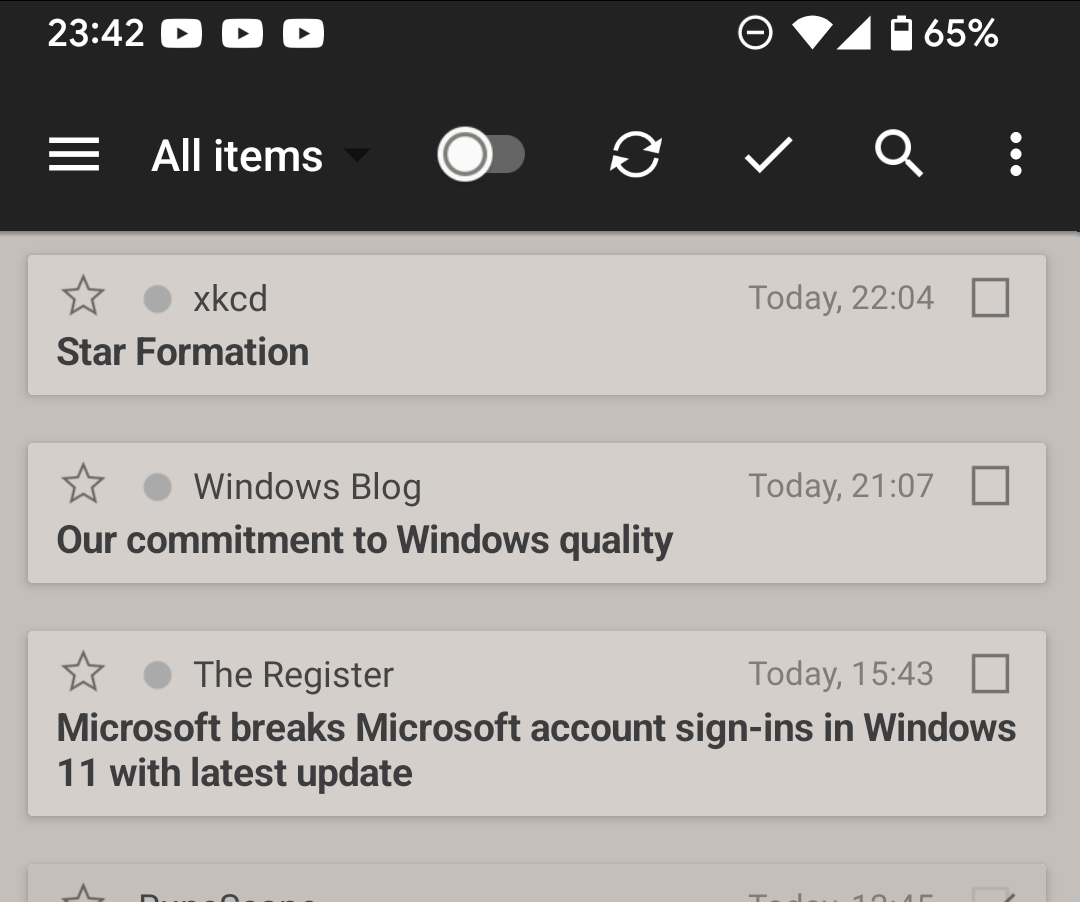Check the box for The Register item

pyautogui.click(x=990, y=674)
